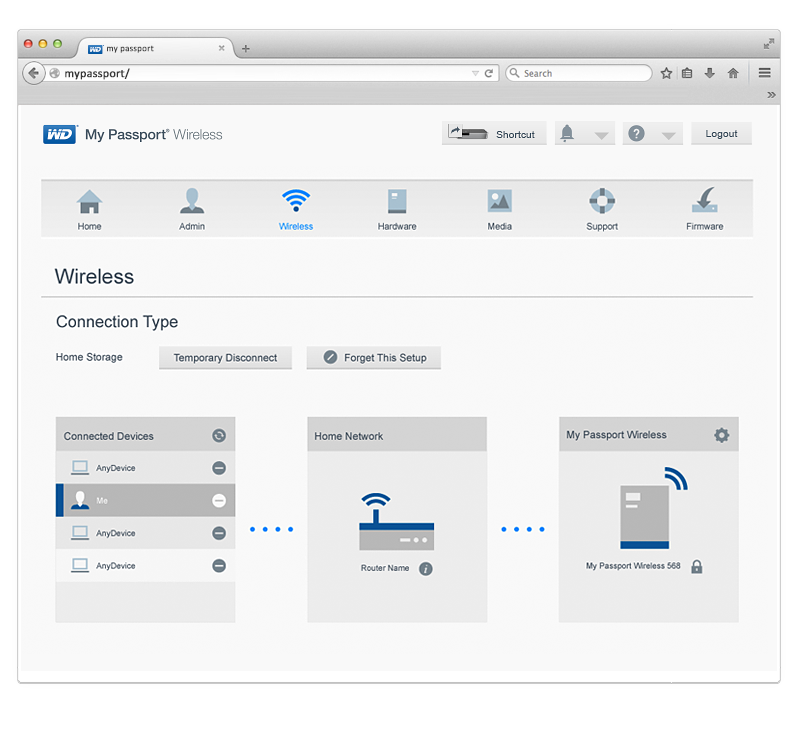800x750 pixels.
Task: Select the Wireless Wi-Fi icon
Action: tap(296, 201)
